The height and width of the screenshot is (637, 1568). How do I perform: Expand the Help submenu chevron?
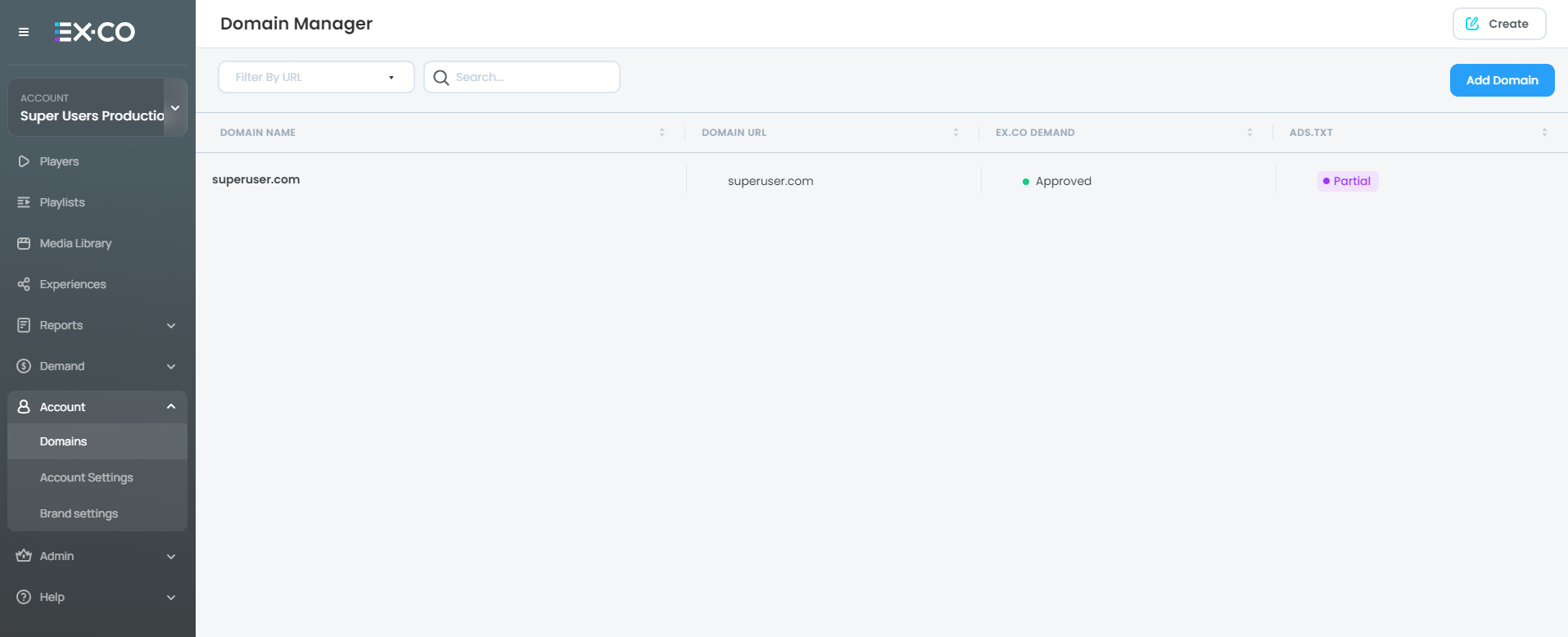171,598
